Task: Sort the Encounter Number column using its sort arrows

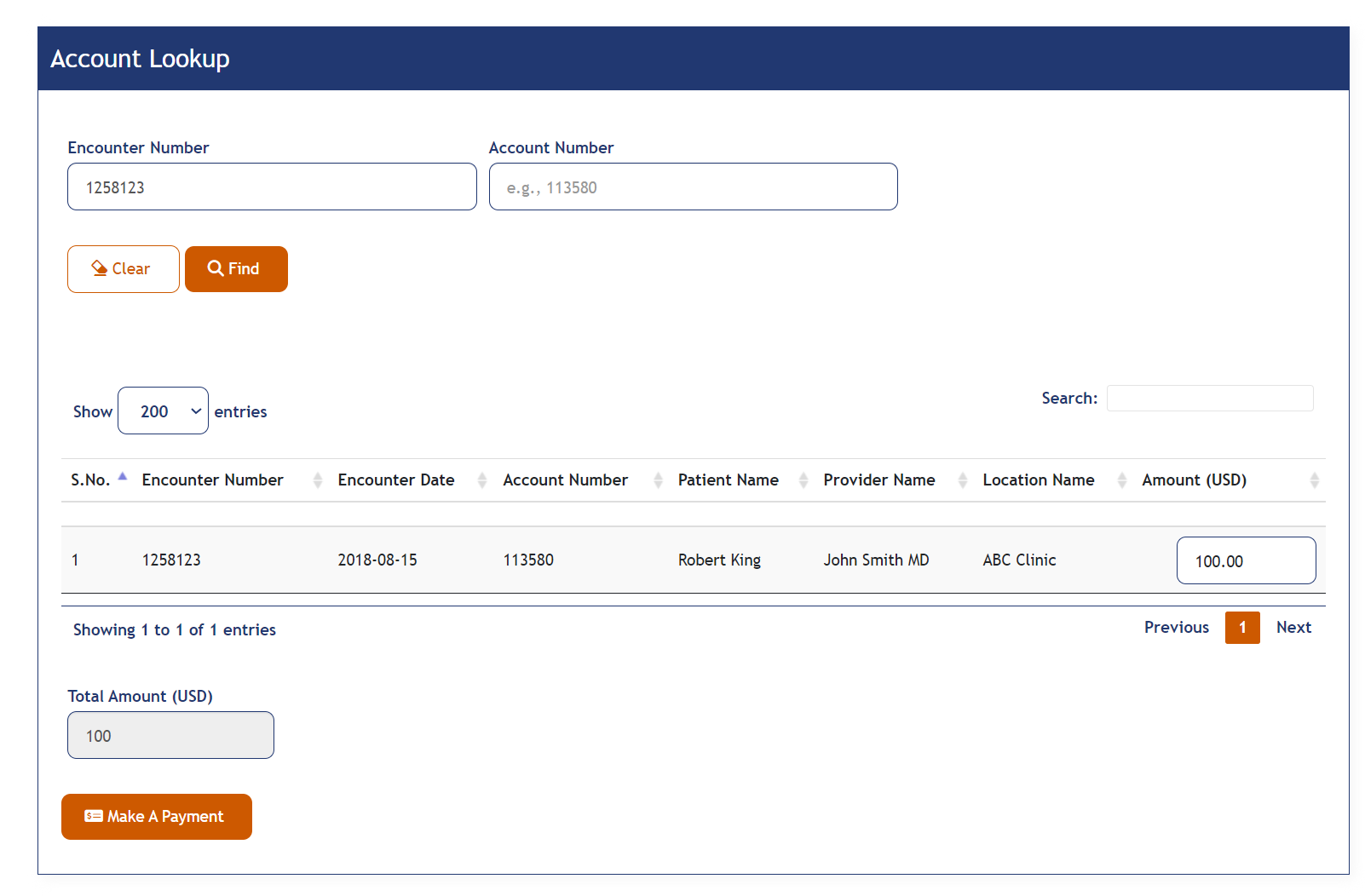Action: point(318,480)
